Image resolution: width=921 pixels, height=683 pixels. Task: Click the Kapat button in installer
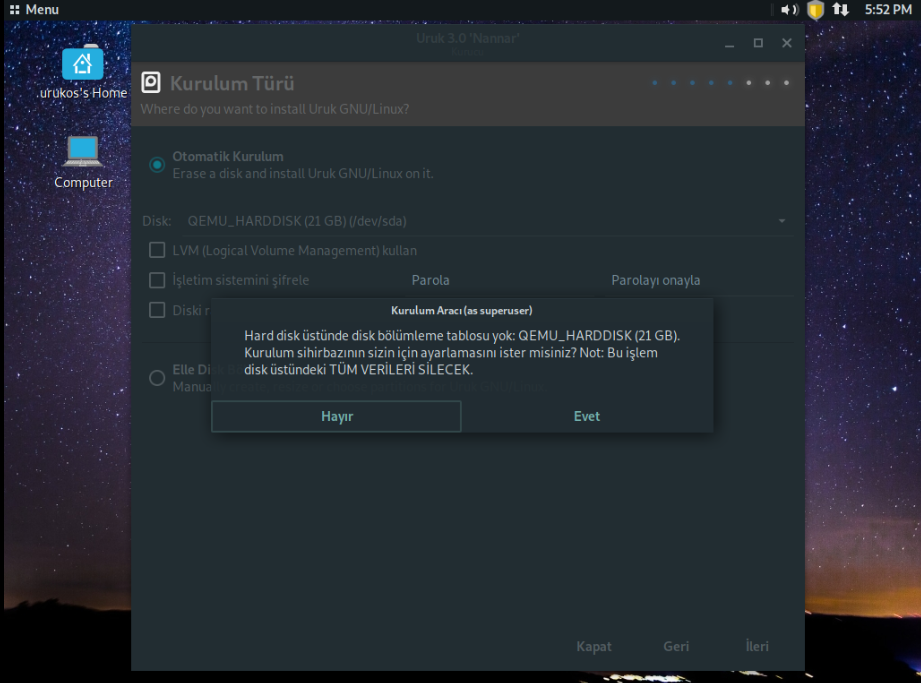(593, 647)
